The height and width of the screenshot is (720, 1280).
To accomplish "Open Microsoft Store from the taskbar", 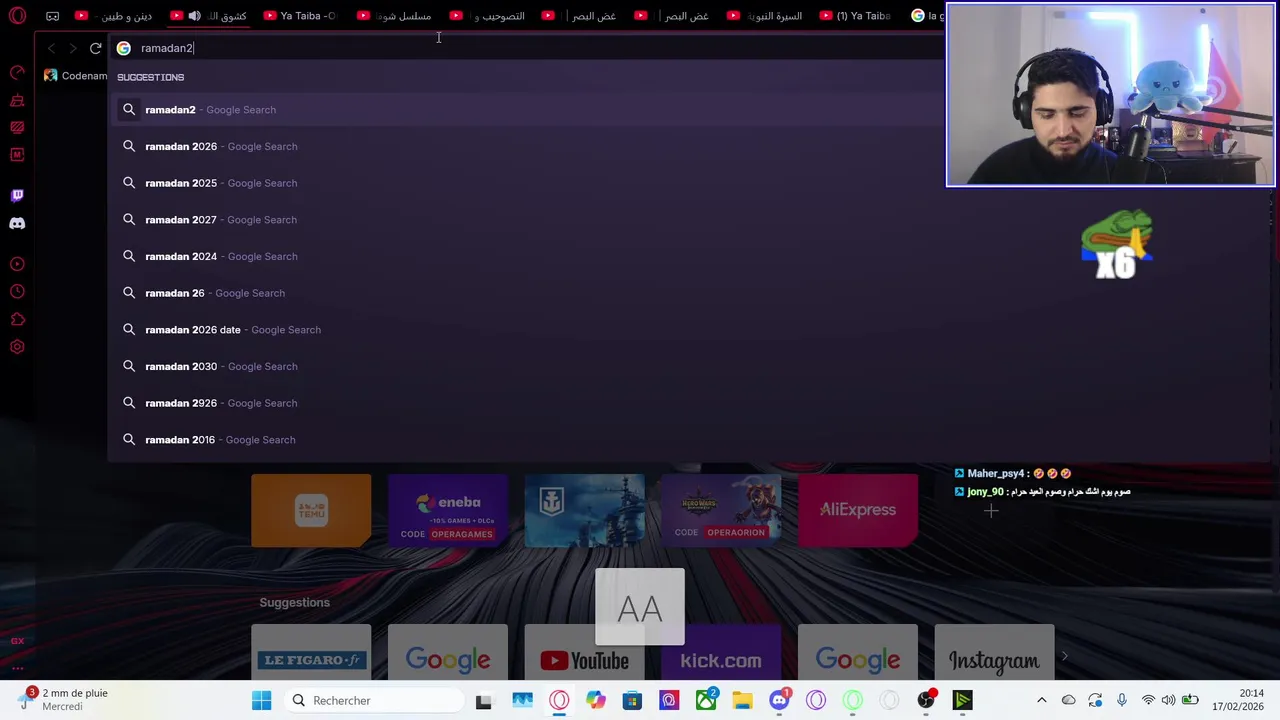I will (x=632, y=701).
